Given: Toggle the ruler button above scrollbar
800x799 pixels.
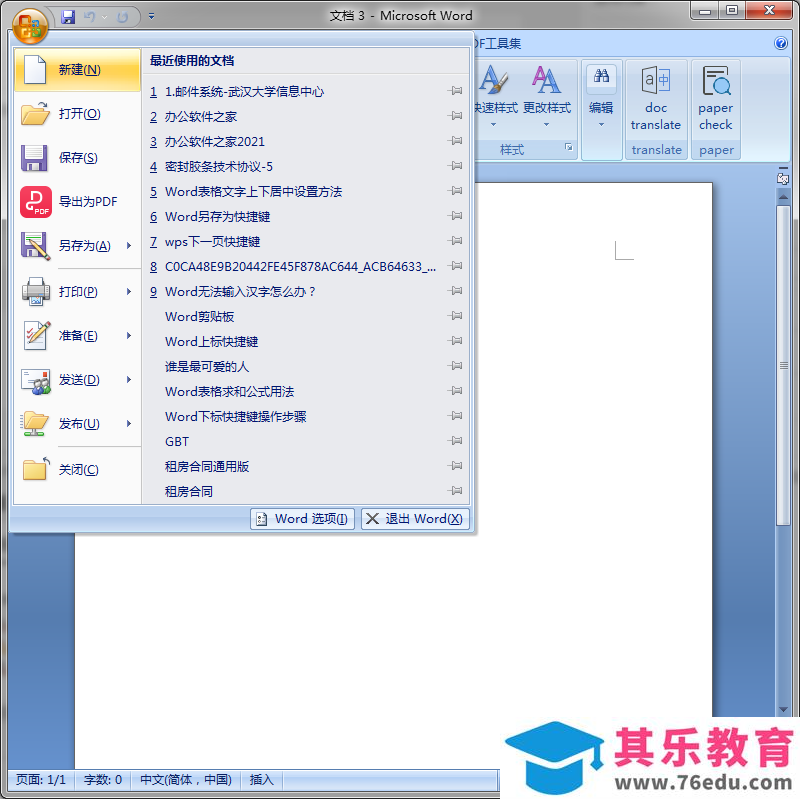Looking at the screenshot, I should coord(783,177).
